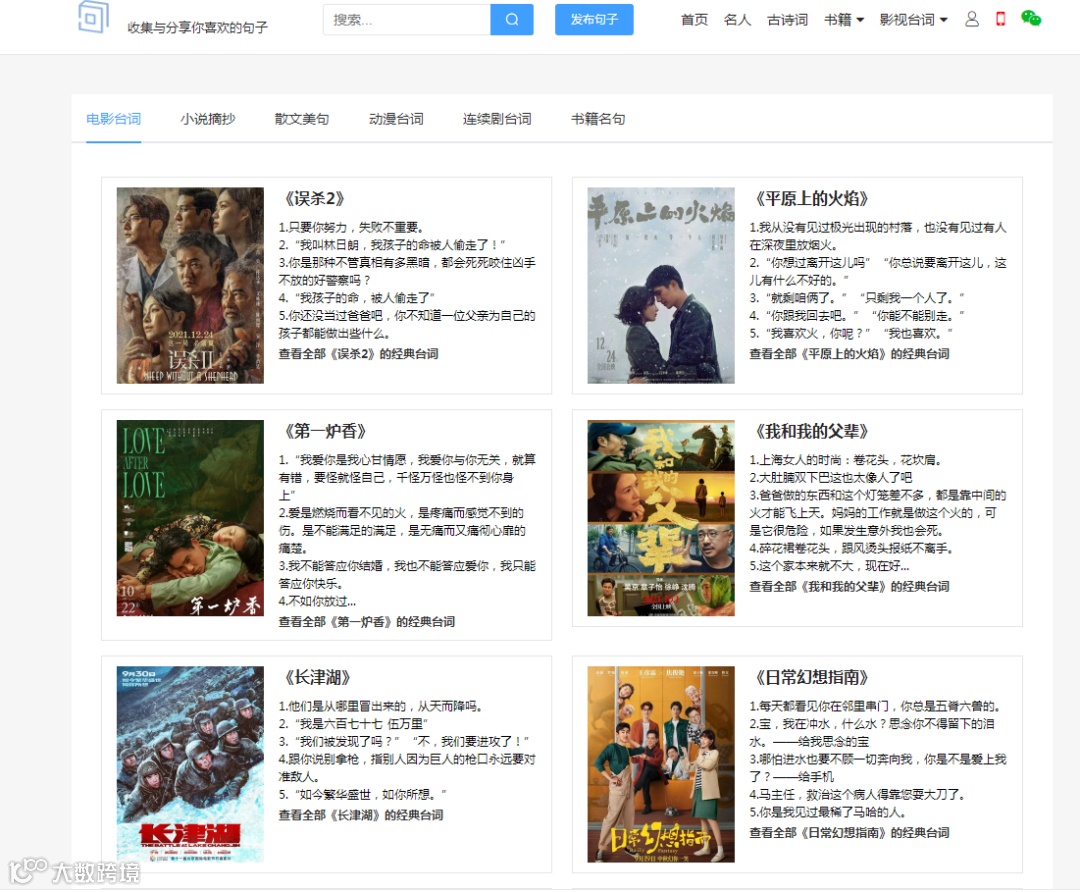Open the user account icon
Viewport: 1080px width, 892px height.
point(972,19)
